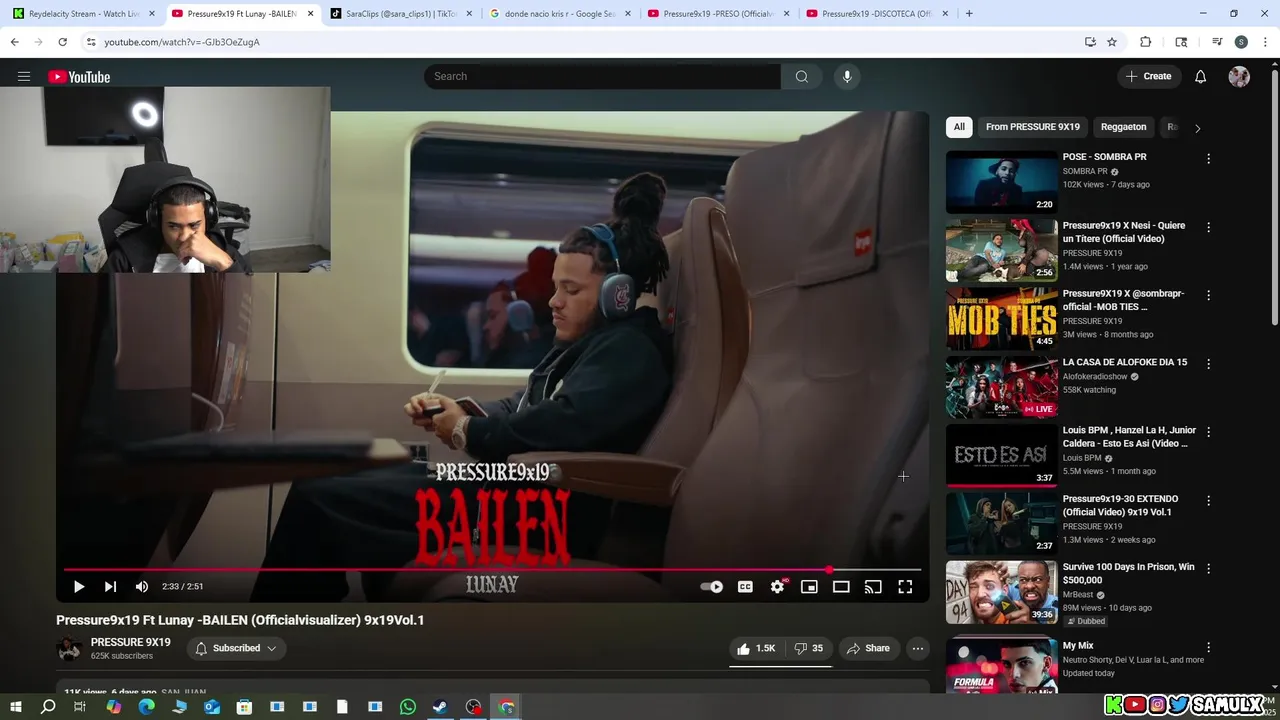Image resolution: width=1280 pixels, height=720 pixels.
Task: Expand the Subscribed notification dropdown
Action: coord(236,649)
